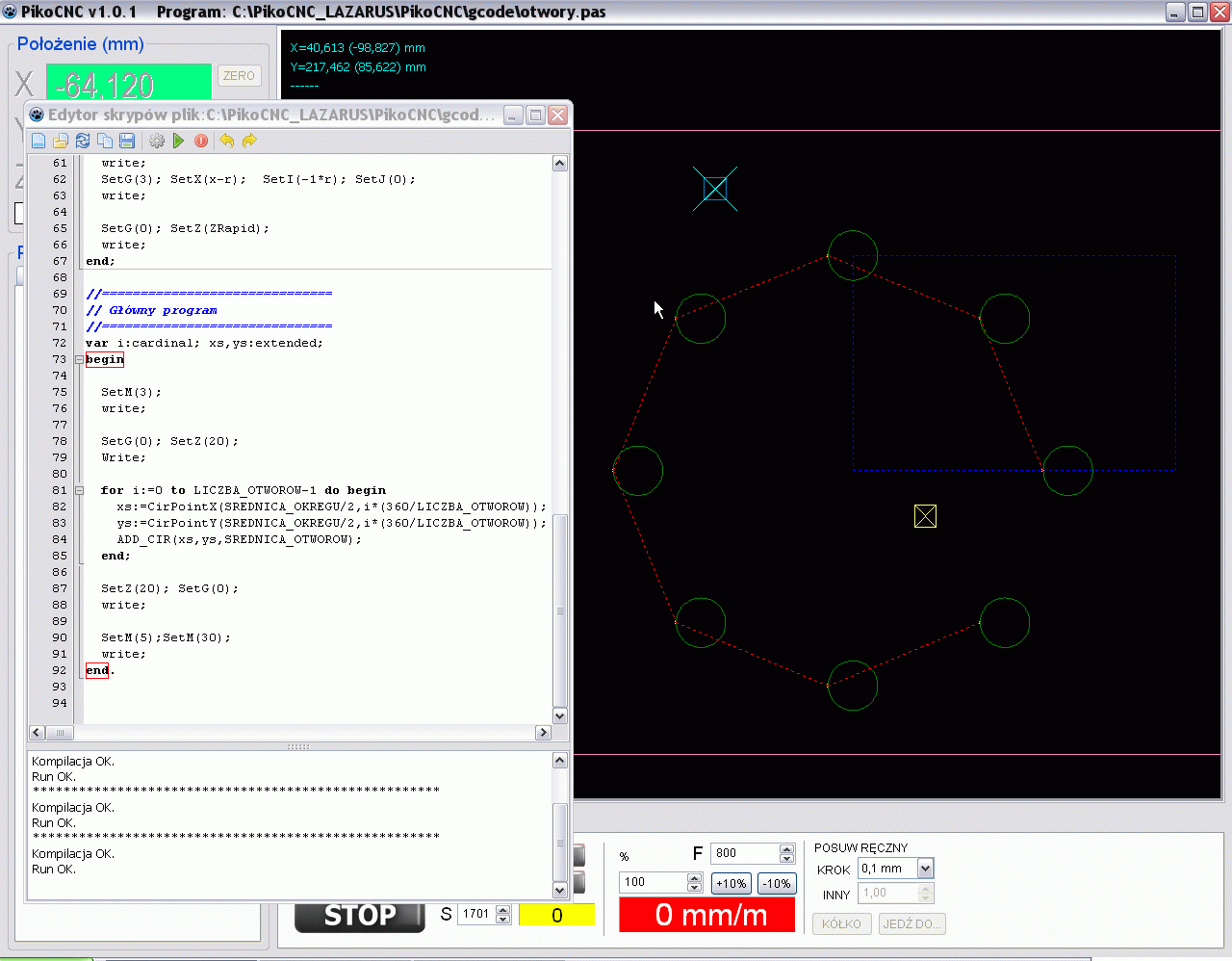Undo the last edit in the script editor
The height and width of the screenshot is (961, 1232).
(x=227, y=141)
